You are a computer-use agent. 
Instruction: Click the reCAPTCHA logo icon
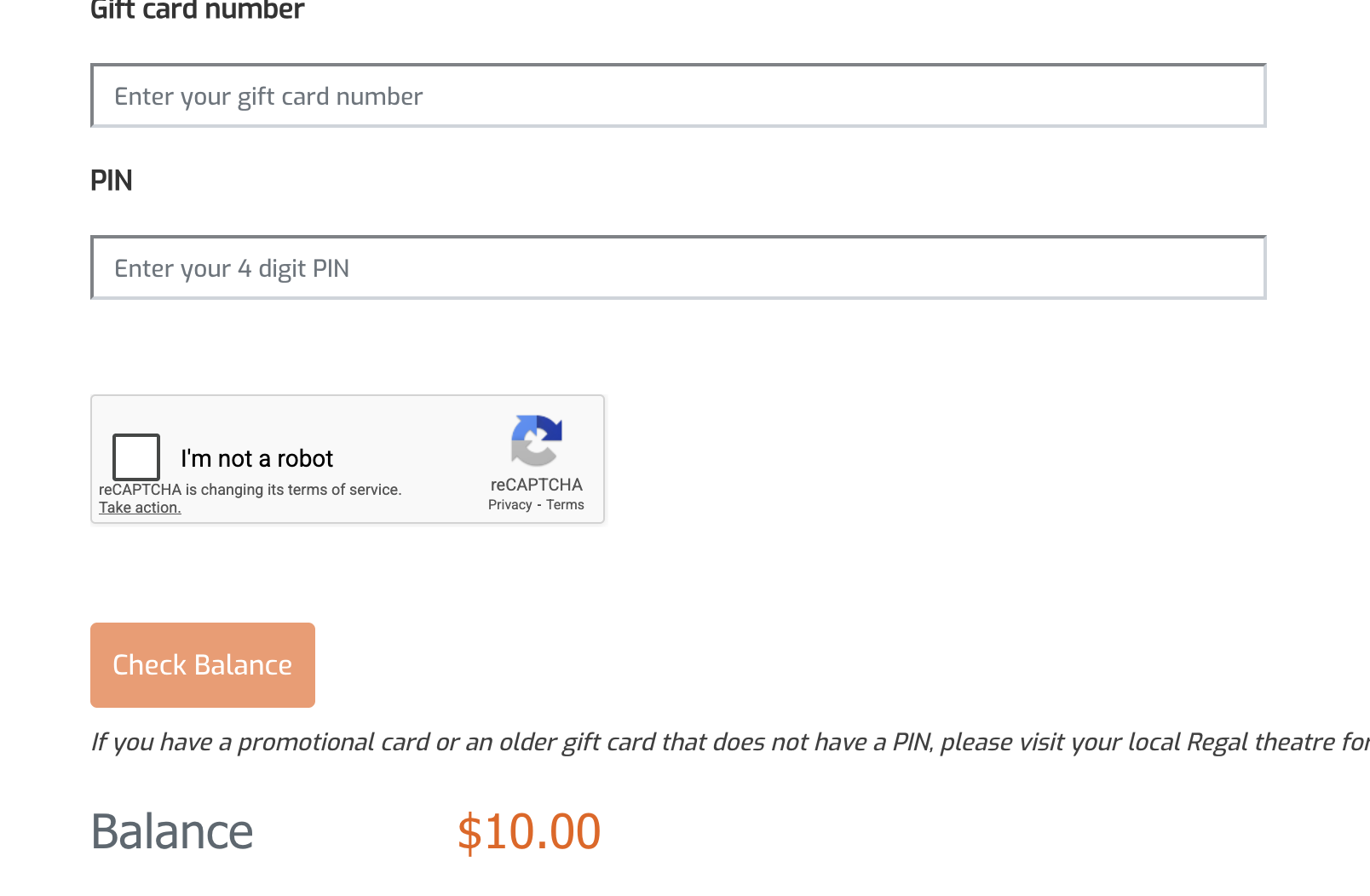click(x=536, y=440)
